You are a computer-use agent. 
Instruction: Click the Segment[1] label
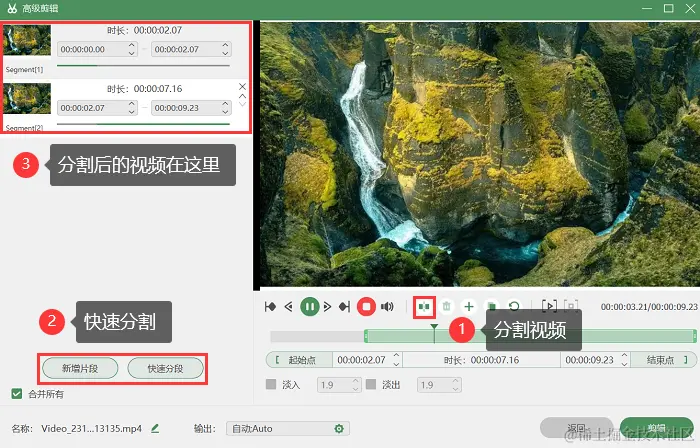[x=24, y=70]
